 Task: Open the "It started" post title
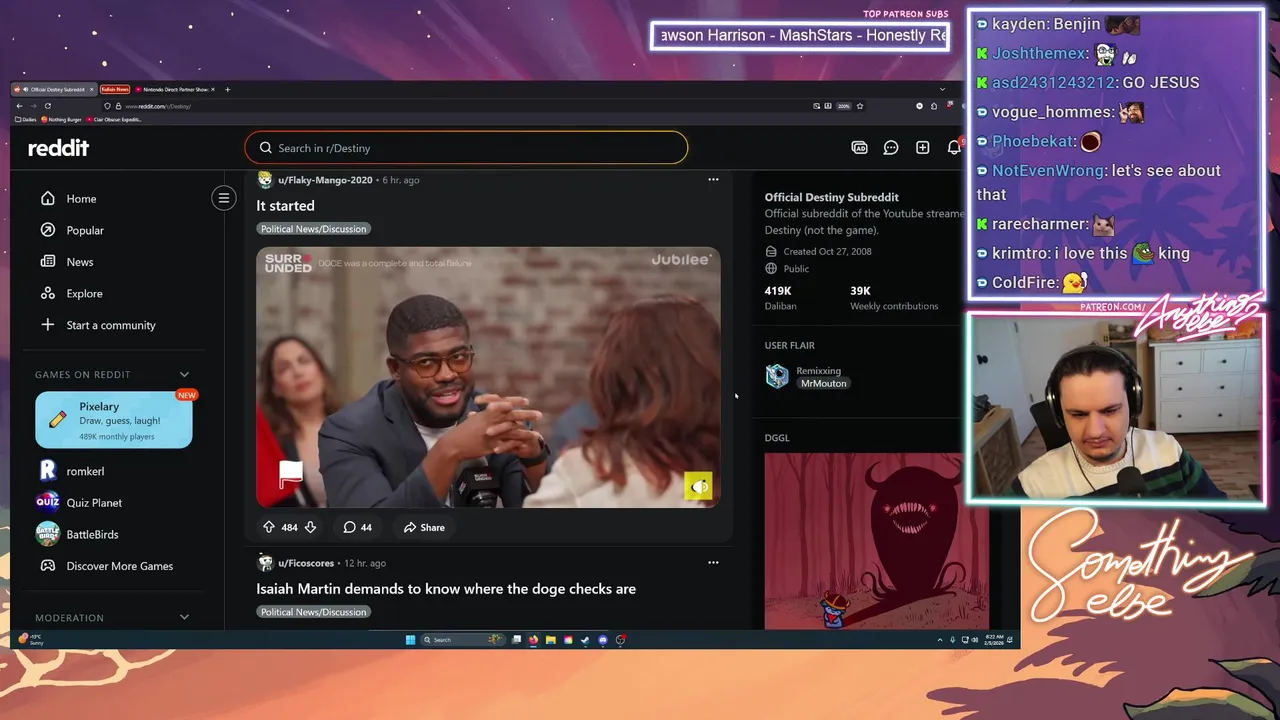[x=285, y=206]
